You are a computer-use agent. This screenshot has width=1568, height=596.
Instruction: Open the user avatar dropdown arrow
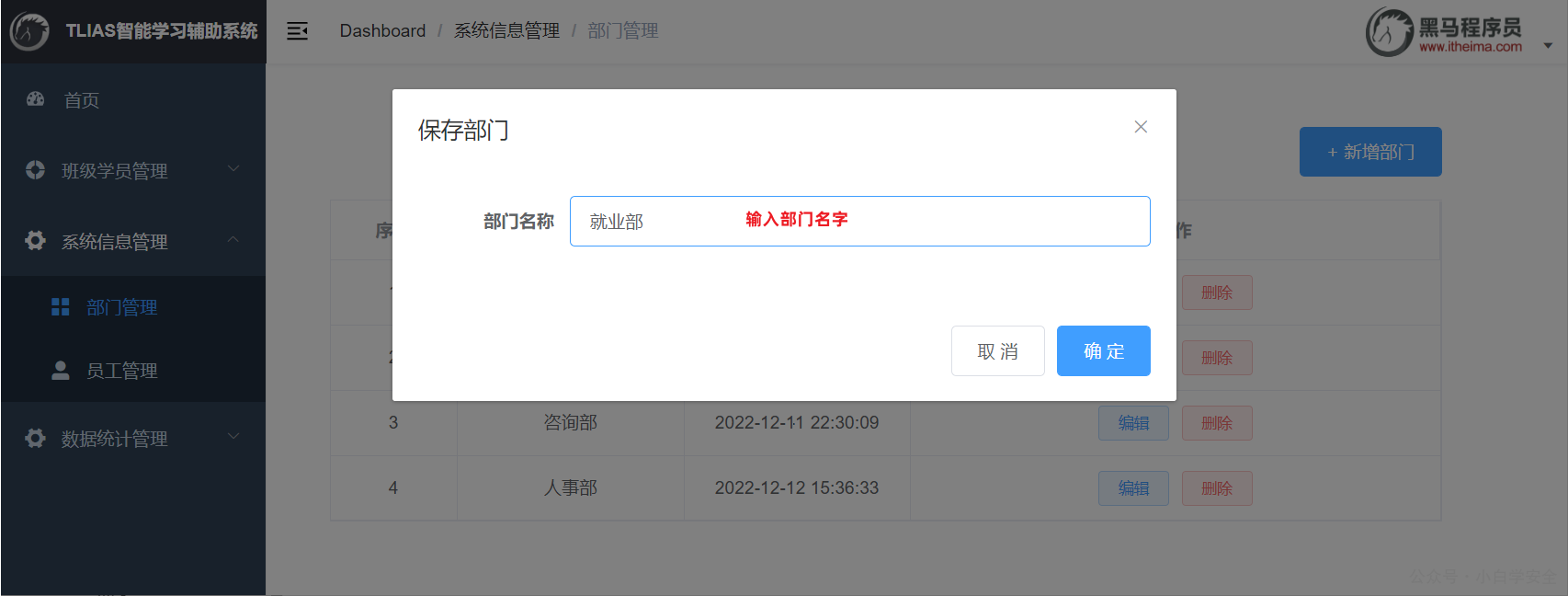pyautogui.click(x=1548, y=45)
